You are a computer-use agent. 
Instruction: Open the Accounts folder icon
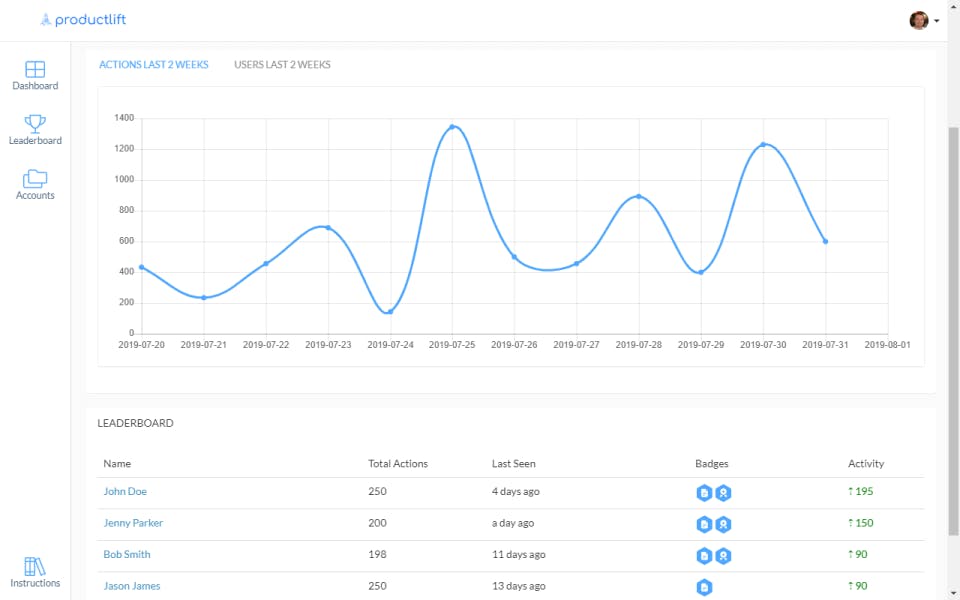35,178
